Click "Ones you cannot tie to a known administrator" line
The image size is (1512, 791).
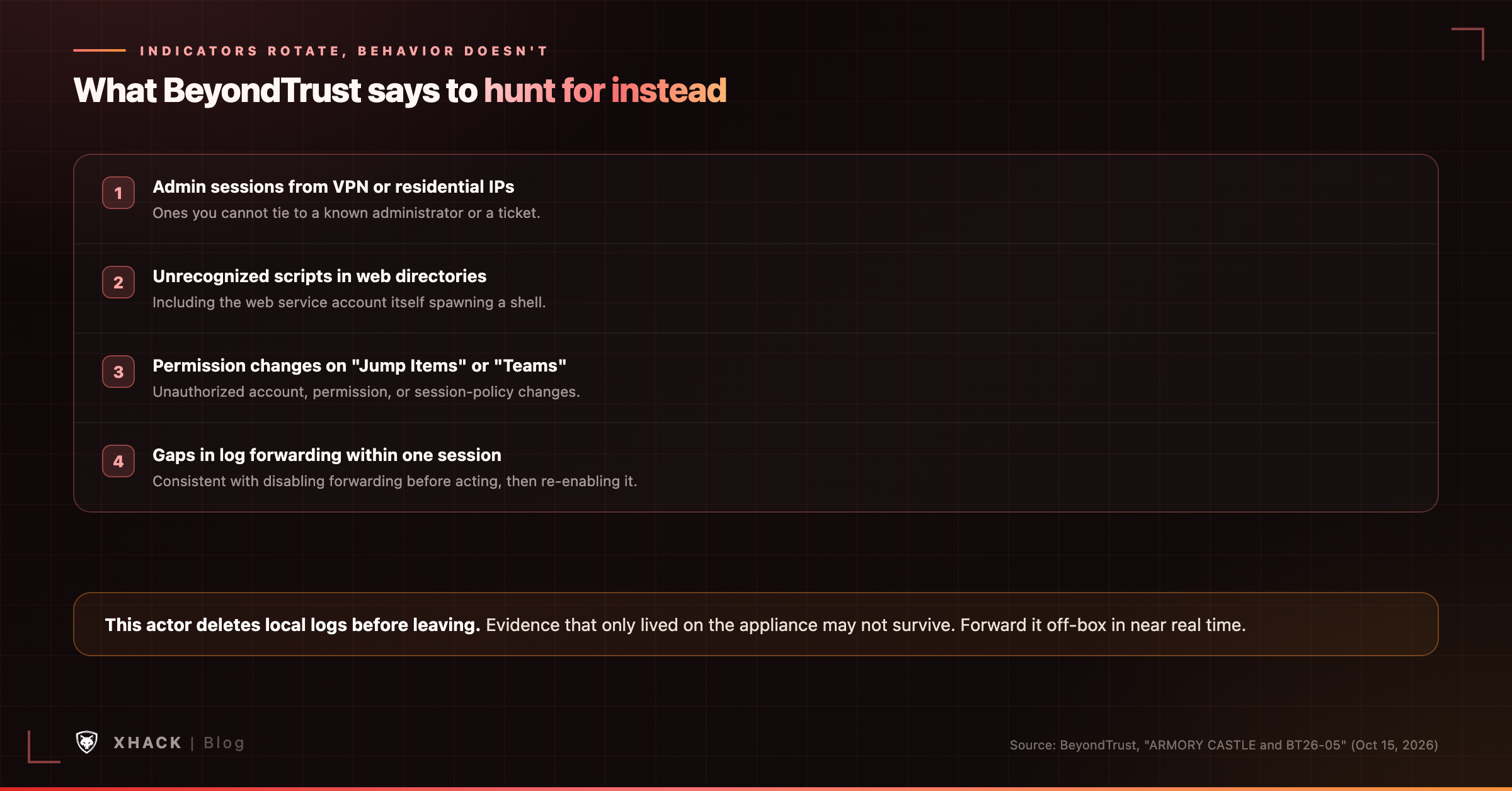(346, 213)
